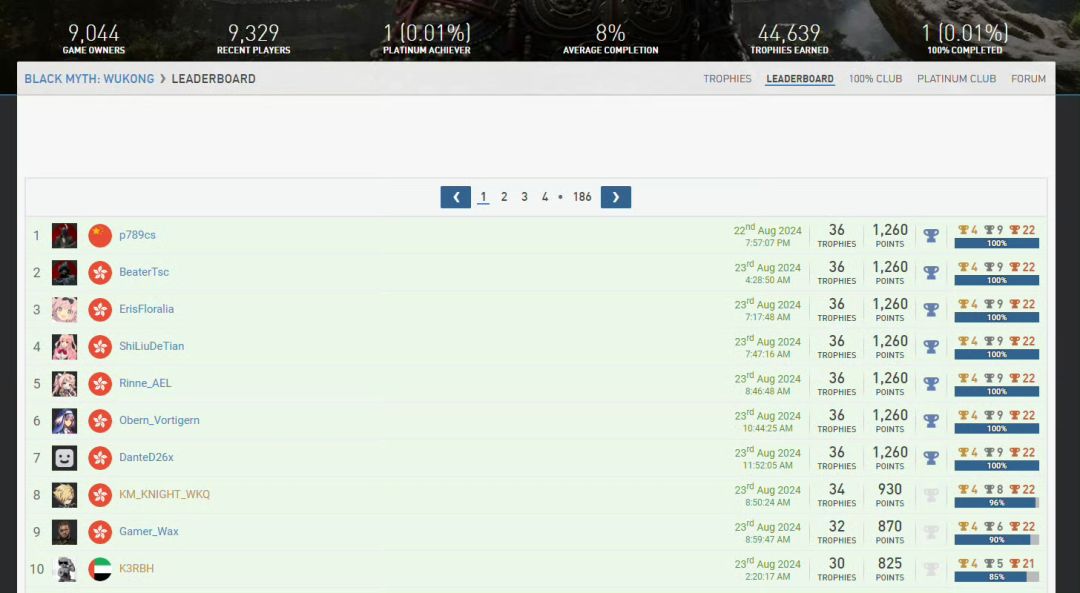This screenshot has height=593, width=1080.
Task: Go to the previous leaderboard page
Action: [x=455, y=197]
